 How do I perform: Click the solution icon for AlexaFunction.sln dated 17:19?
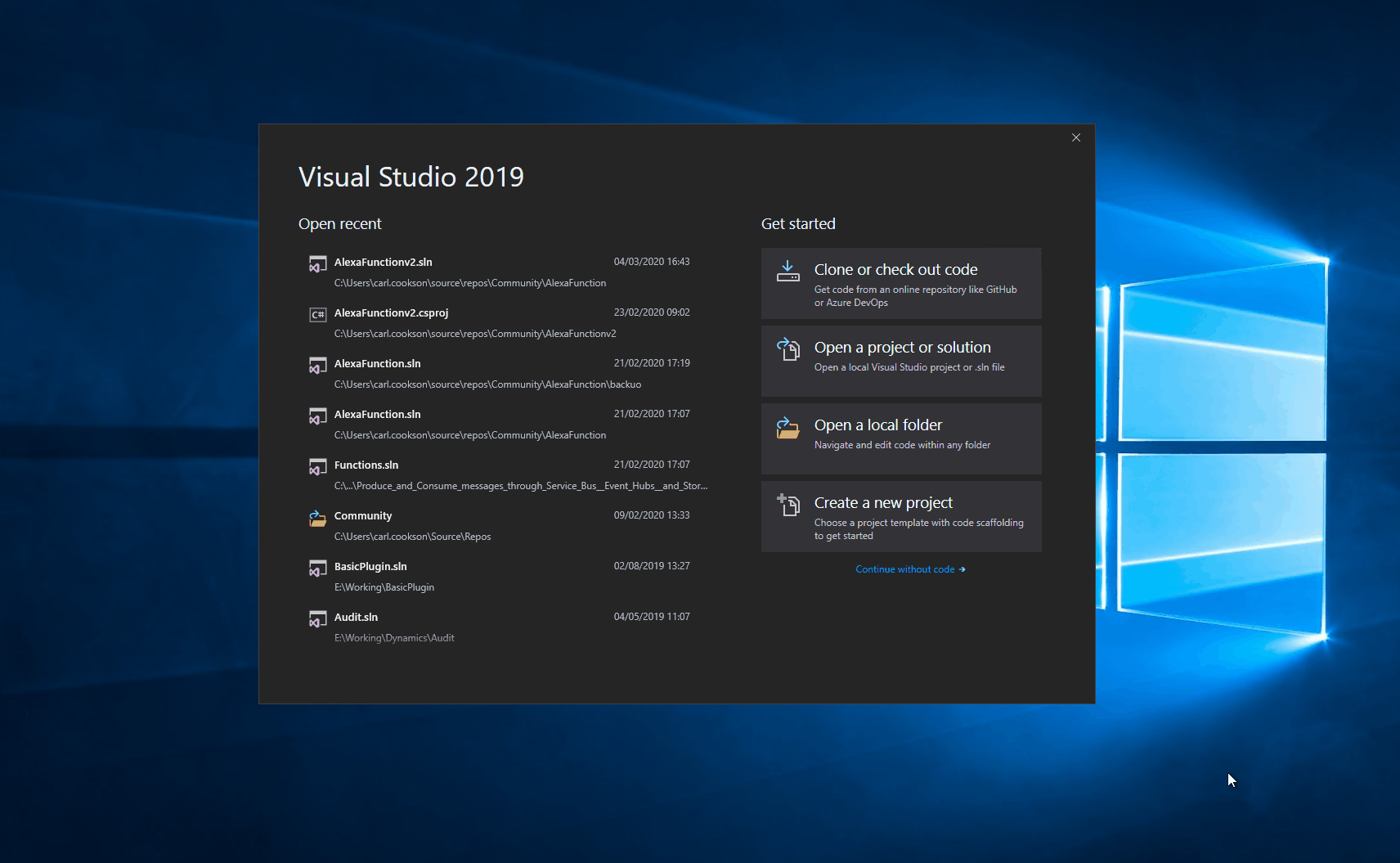317,366
